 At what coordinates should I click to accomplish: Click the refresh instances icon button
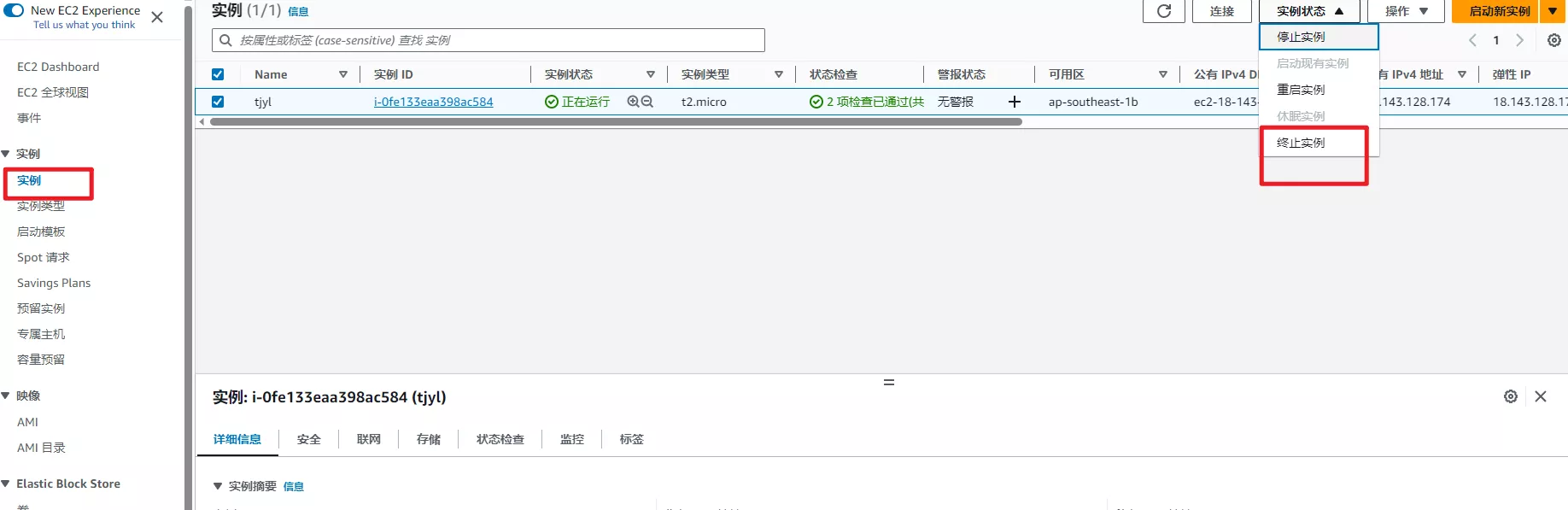(1164, 11)
